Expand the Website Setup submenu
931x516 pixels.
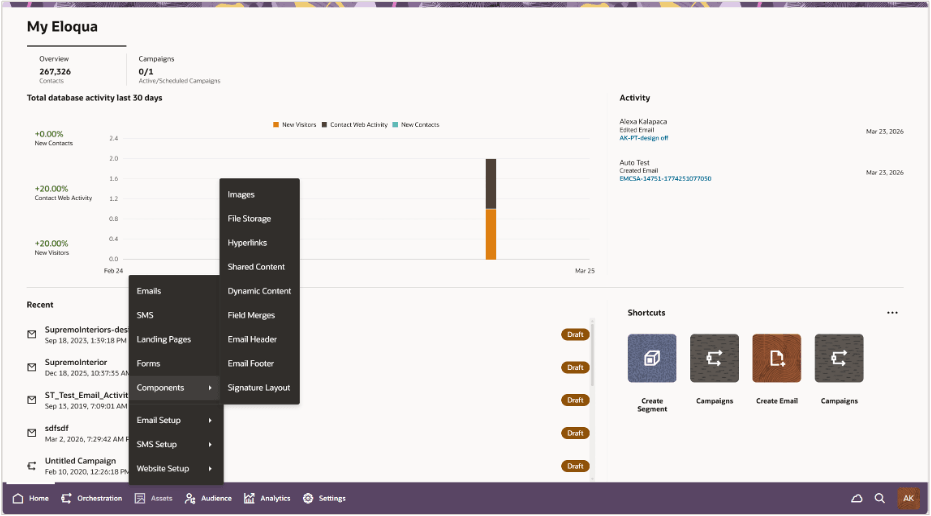click(x=176, y=468)
